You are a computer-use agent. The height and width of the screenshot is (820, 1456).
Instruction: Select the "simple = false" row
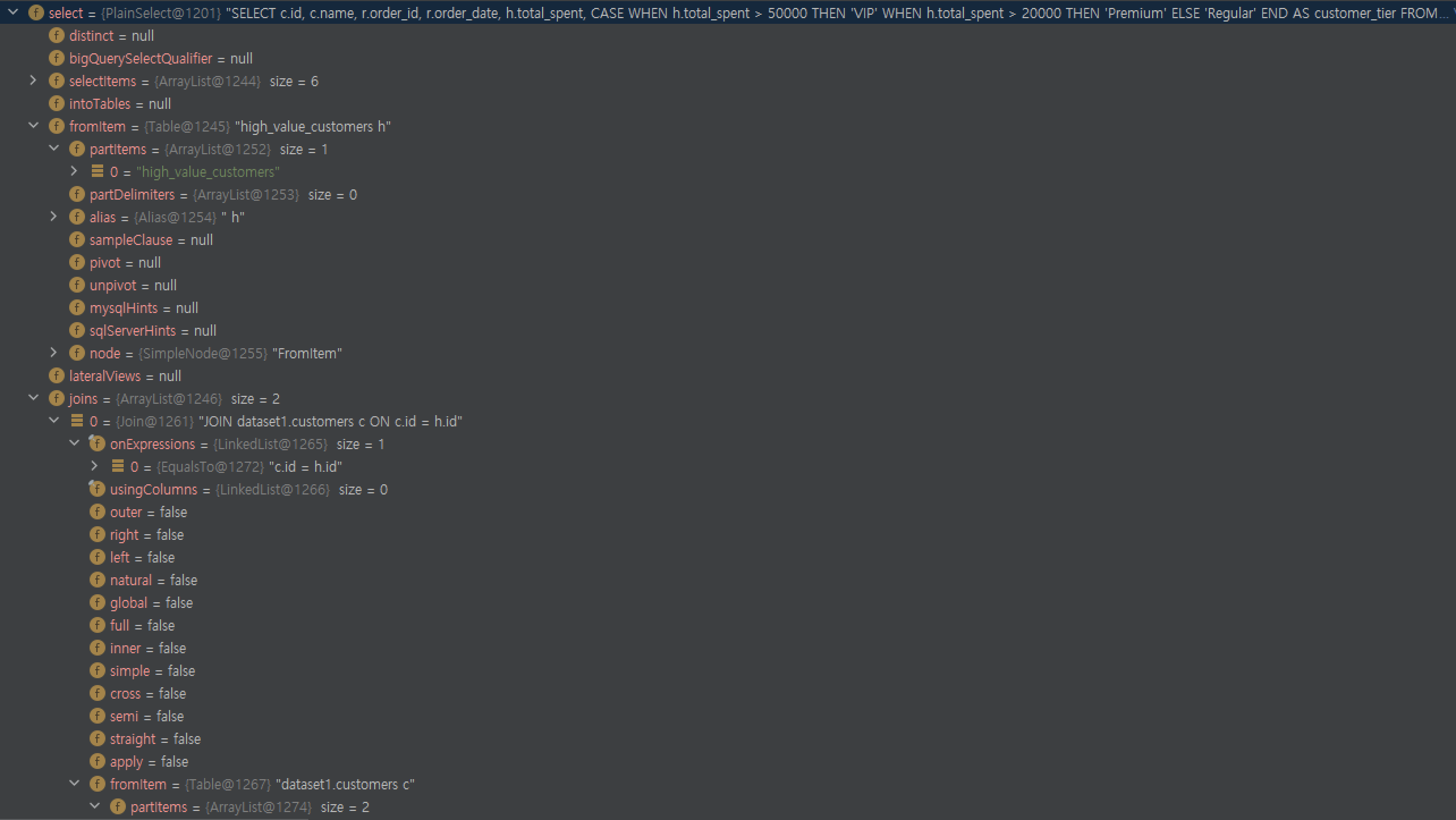[728, 671]
